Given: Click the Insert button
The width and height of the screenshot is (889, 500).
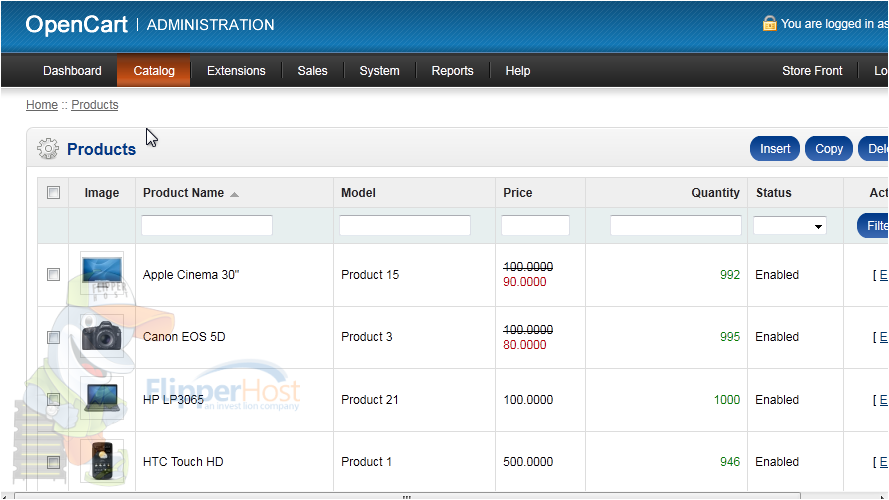Looking at the screenshot, I should [774, 149].
